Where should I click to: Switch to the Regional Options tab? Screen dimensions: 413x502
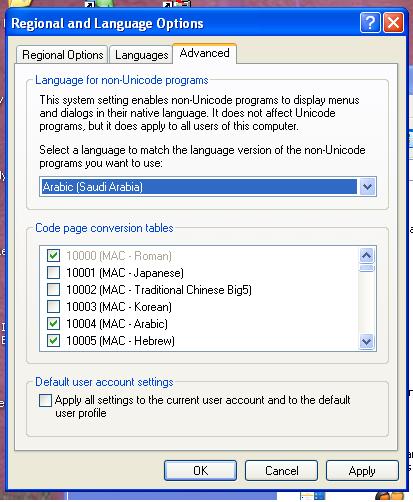pyautogui.click(x=62, y=55)
